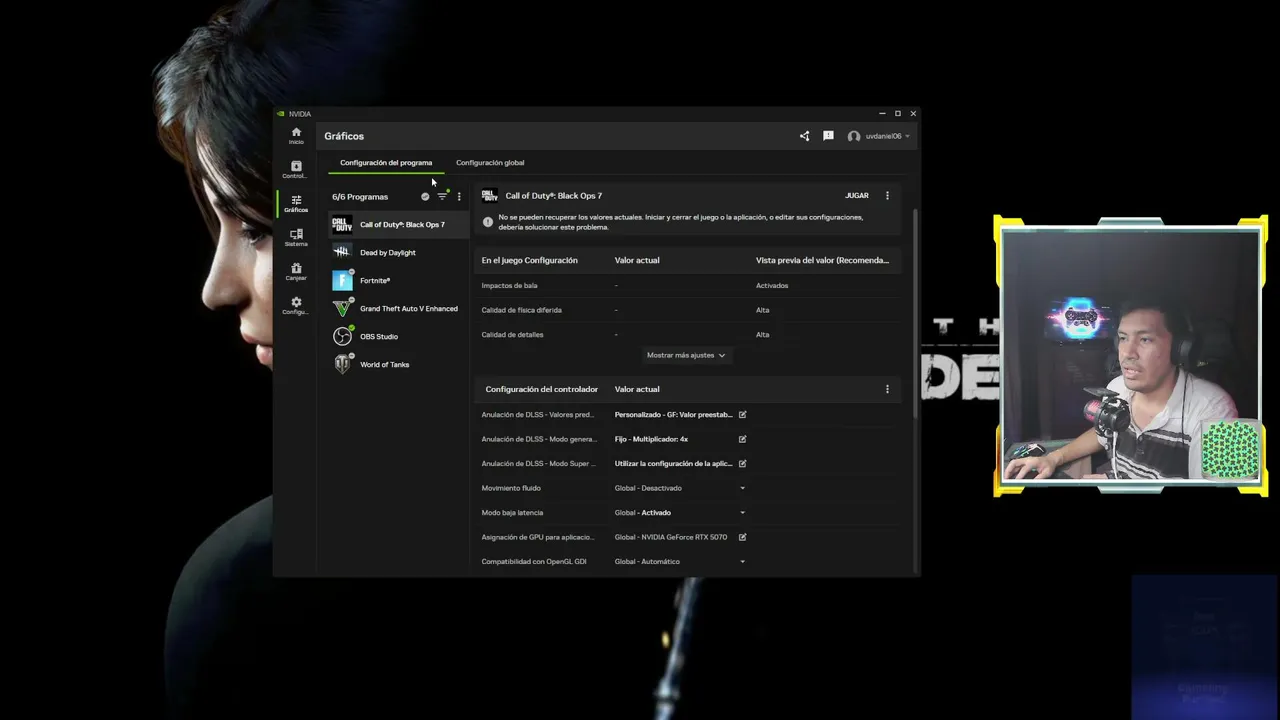Screen dimensions: 1280x720
Task: Click 'Personalizado - GF: Valor preestab...' value
Action: (674, 414)
